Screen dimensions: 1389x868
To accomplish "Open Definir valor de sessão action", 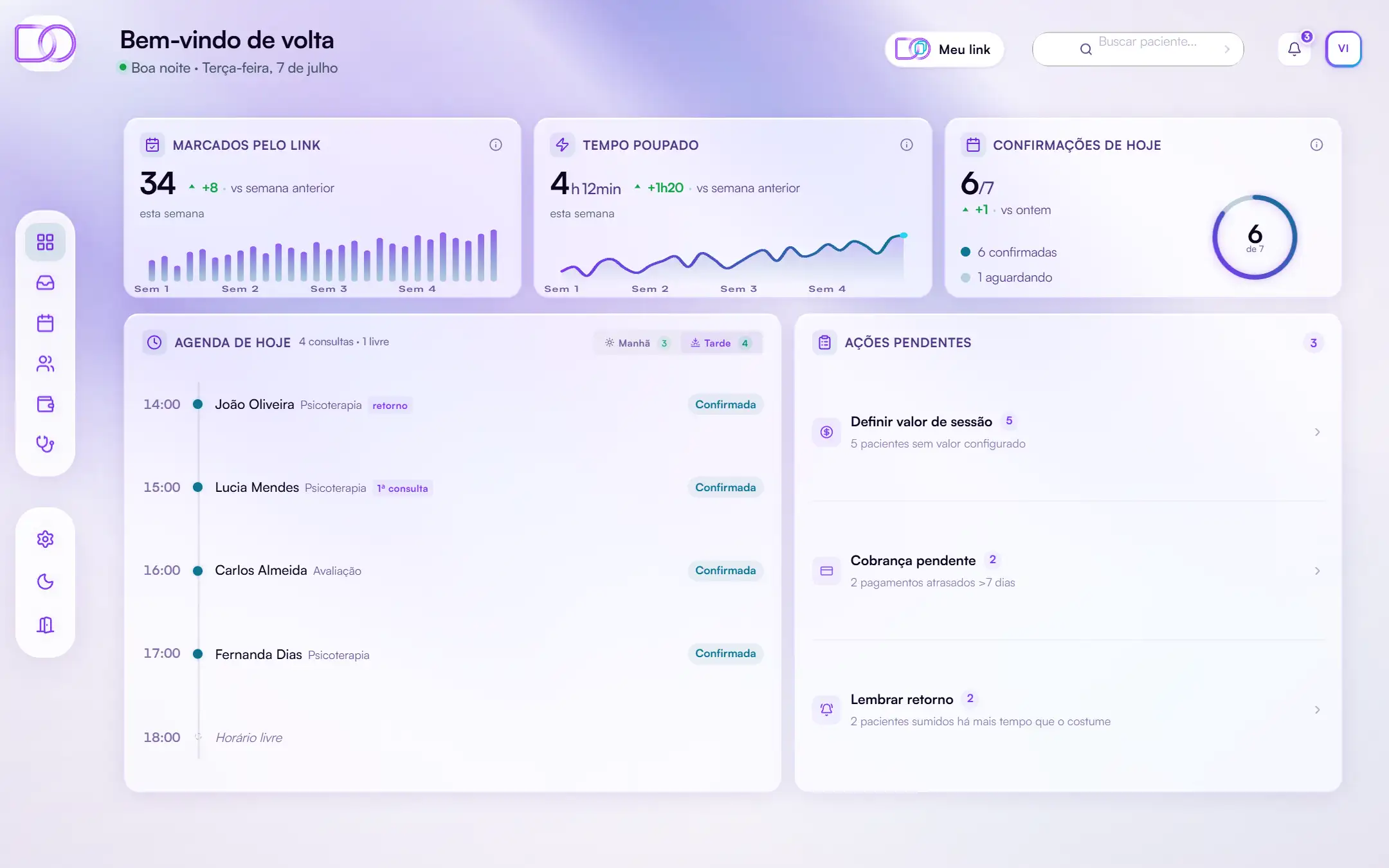I will pos(1069,432).
